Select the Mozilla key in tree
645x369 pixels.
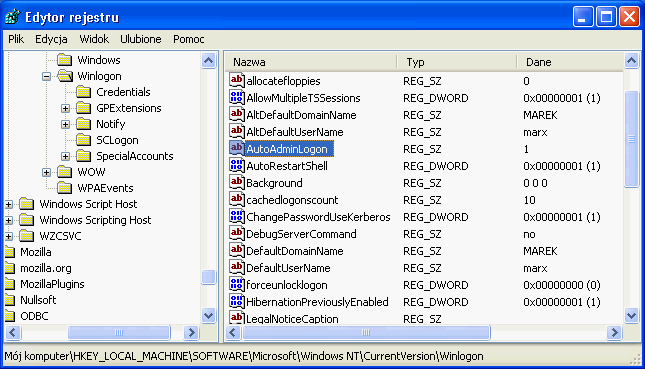36,252
